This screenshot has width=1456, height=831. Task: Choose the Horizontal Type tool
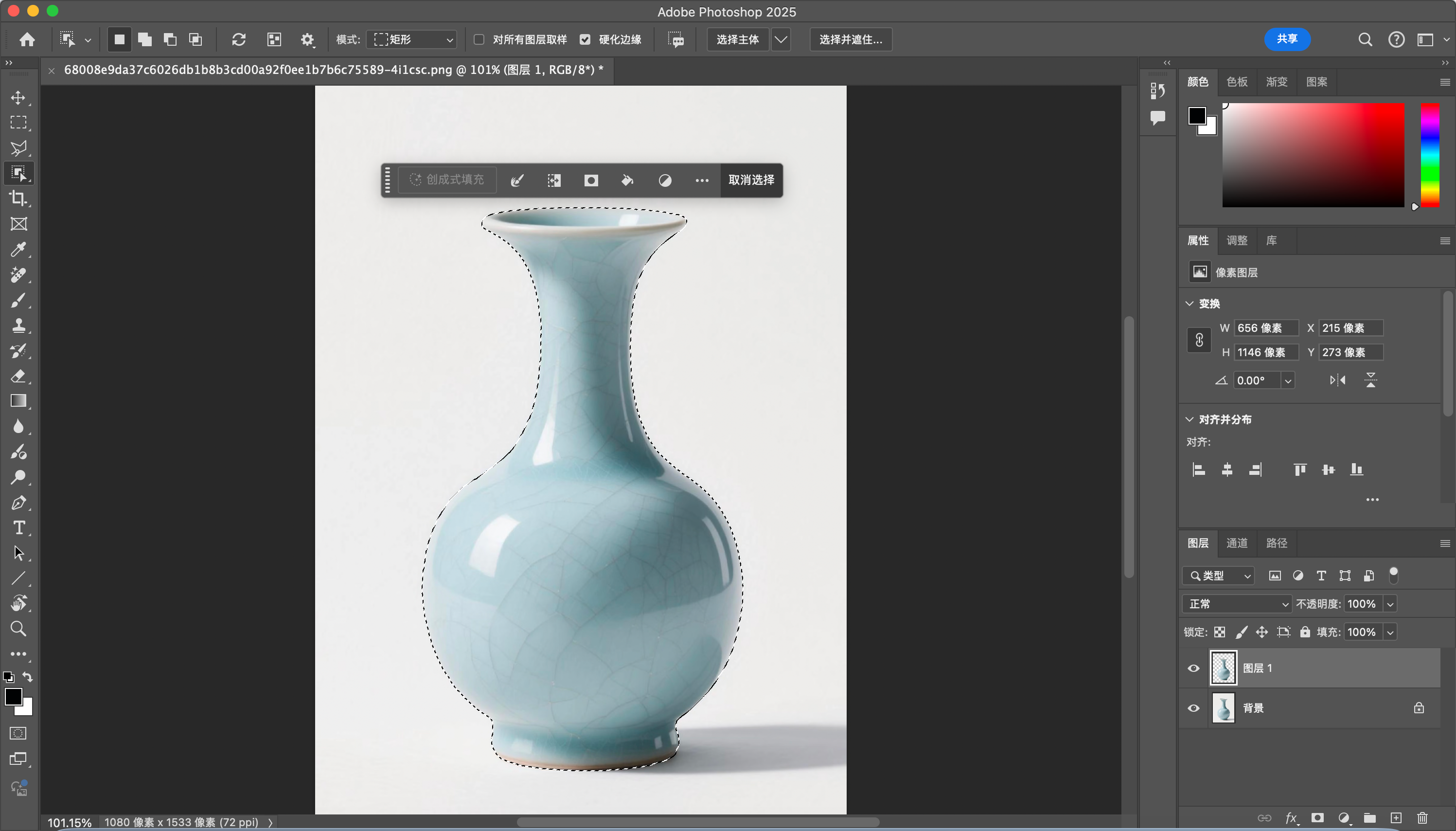pyautogui.click(x=18, y=528)
